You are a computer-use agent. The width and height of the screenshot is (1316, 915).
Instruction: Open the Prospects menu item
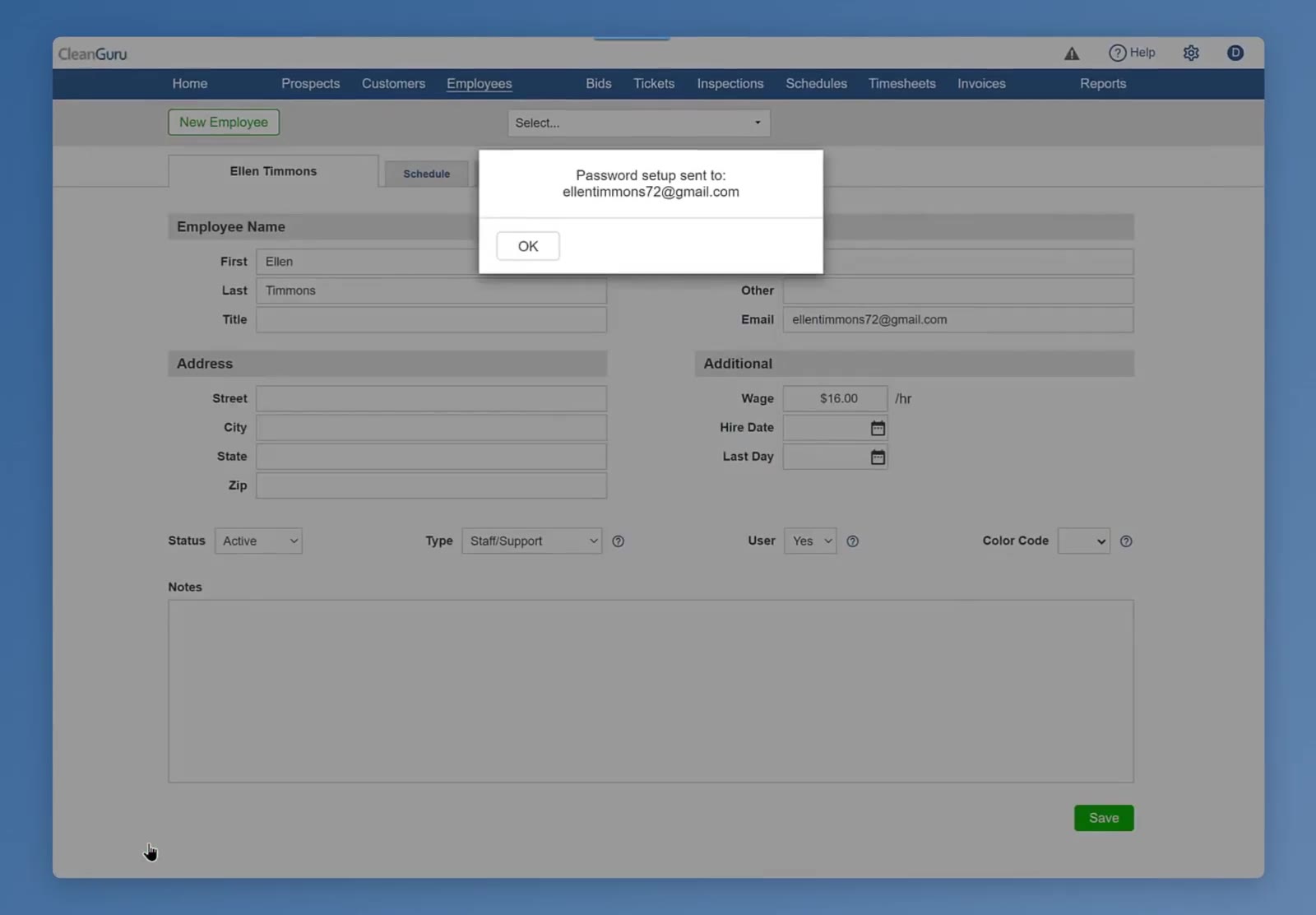pyautogui.click(x=310, y=84)
